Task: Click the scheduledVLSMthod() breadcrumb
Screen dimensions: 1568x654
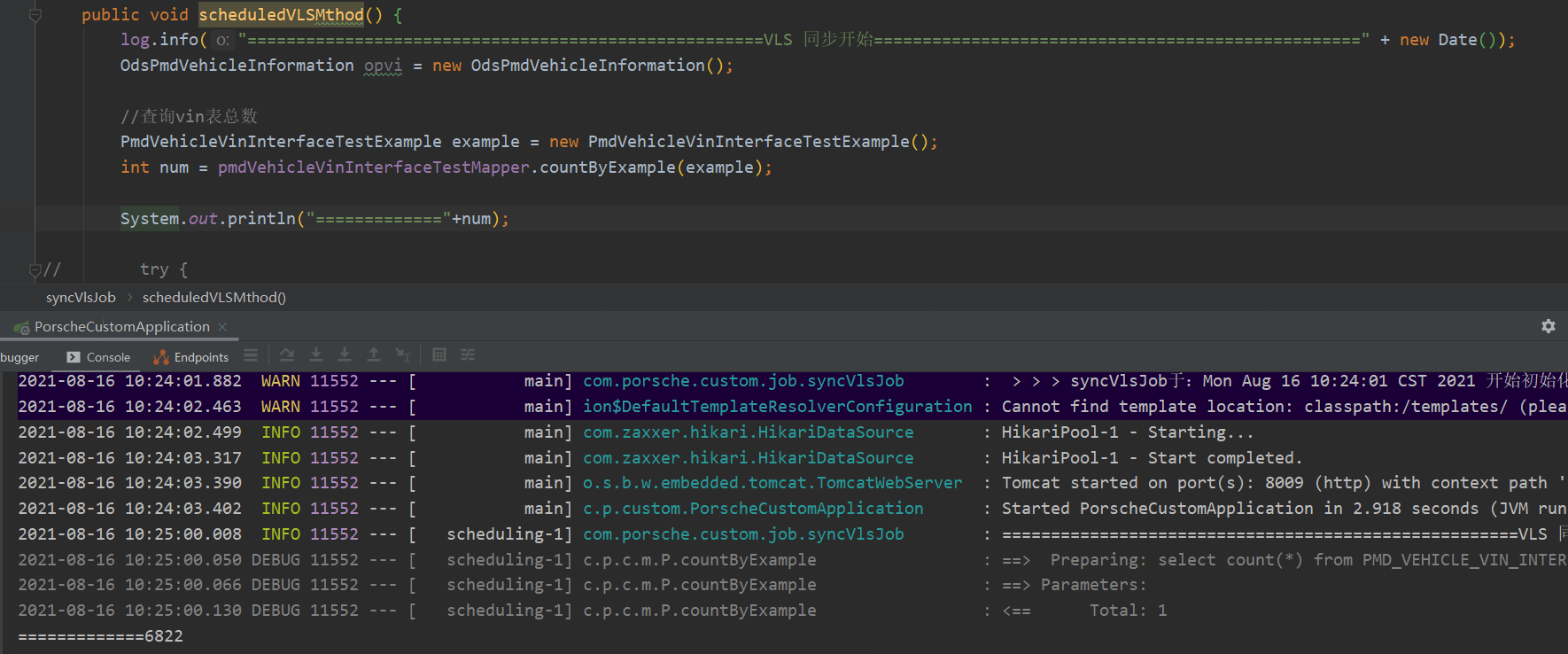Action: [214, 298]
